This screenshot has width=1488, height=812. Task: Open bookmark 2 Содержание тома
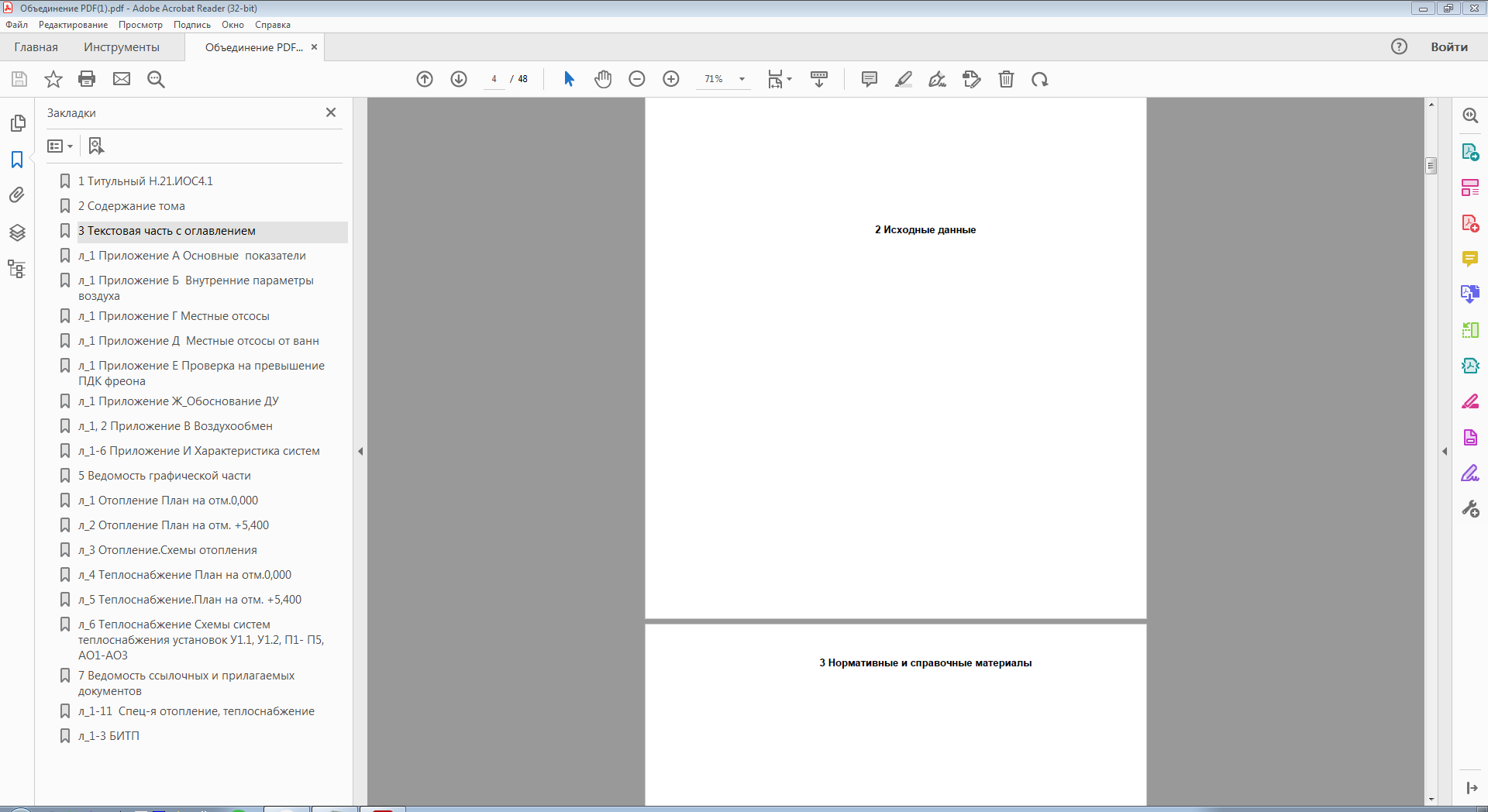coord(131,206)
